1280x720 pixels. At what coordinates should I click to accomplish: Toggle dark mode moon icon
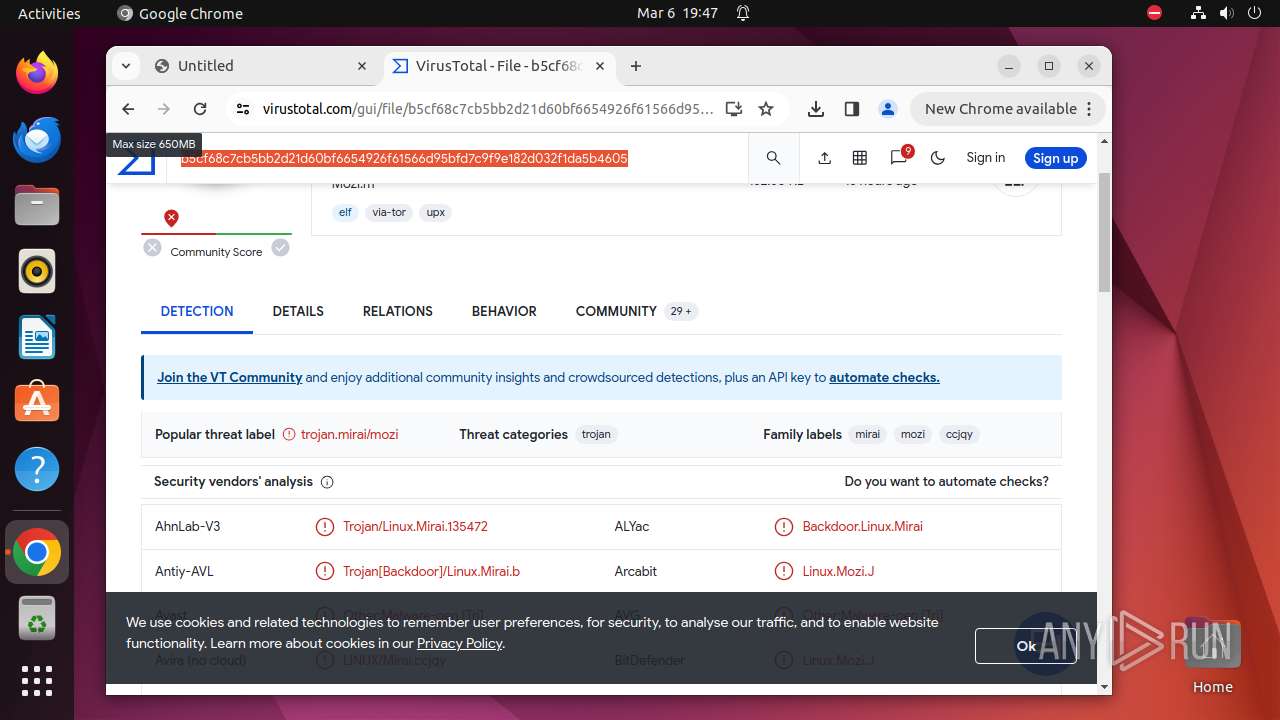click(x=937, y=158)
